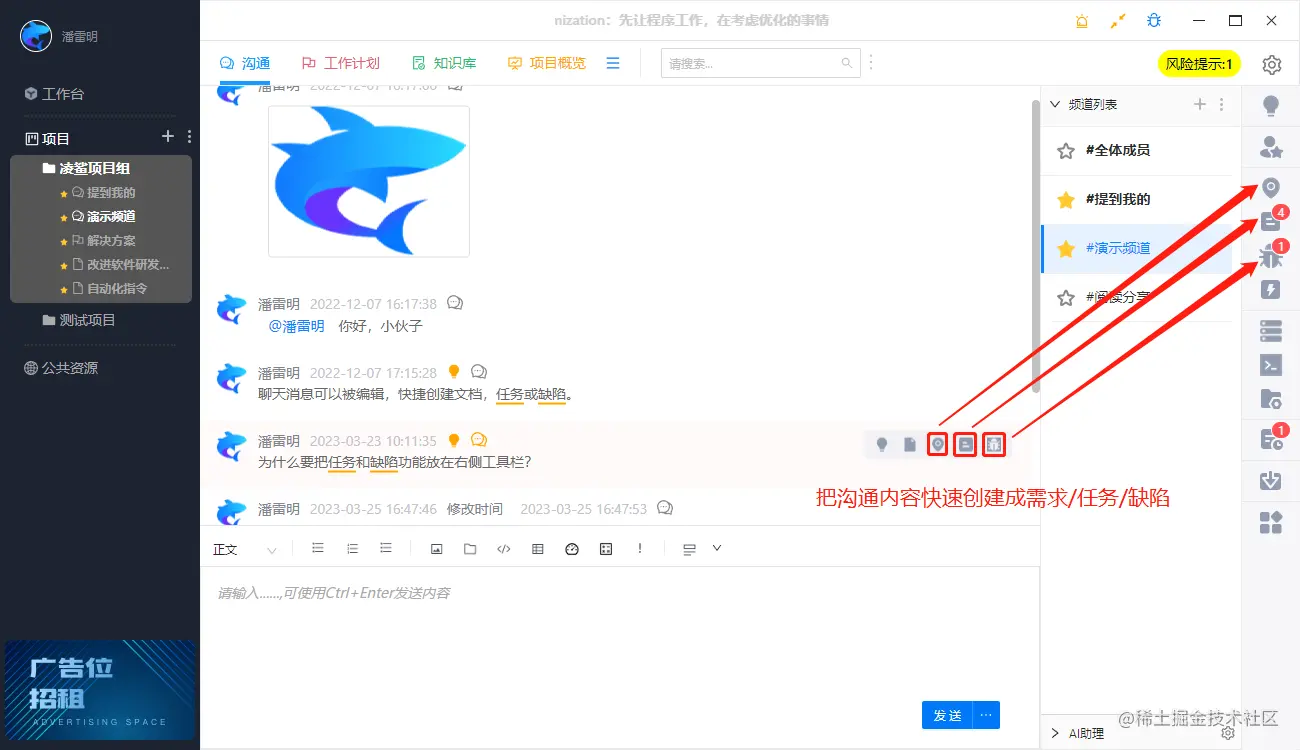Click the exclamation mark icon in editor toolbar
Screen dimensions: 1300x750
coord(640,549)
